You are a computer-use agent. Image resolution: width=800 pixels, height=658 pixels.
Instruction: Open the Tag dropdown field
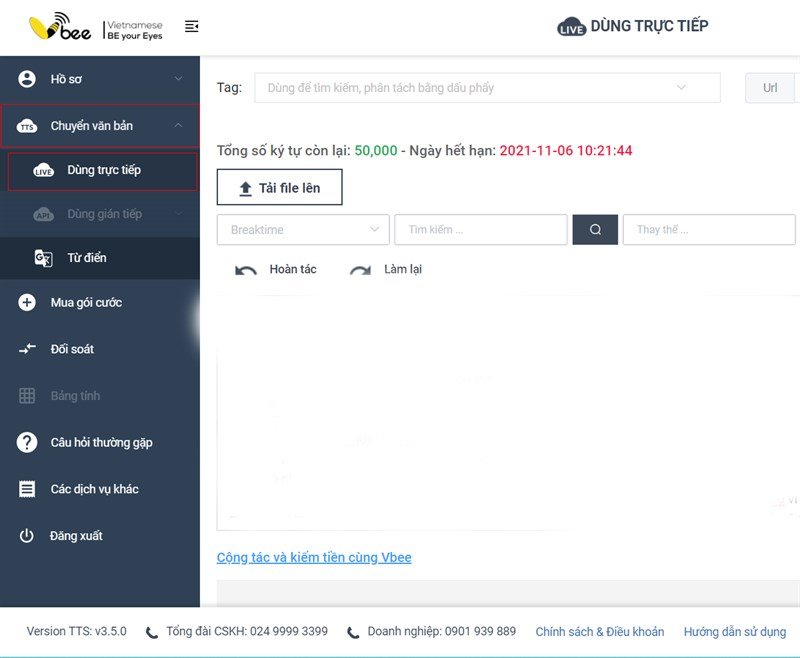click(x=487, y=88)
